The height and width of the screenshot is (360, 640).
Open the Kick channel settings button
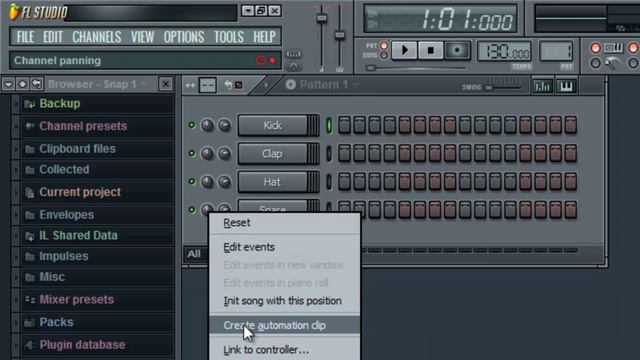pyautogui.click(x=272, y=125)
